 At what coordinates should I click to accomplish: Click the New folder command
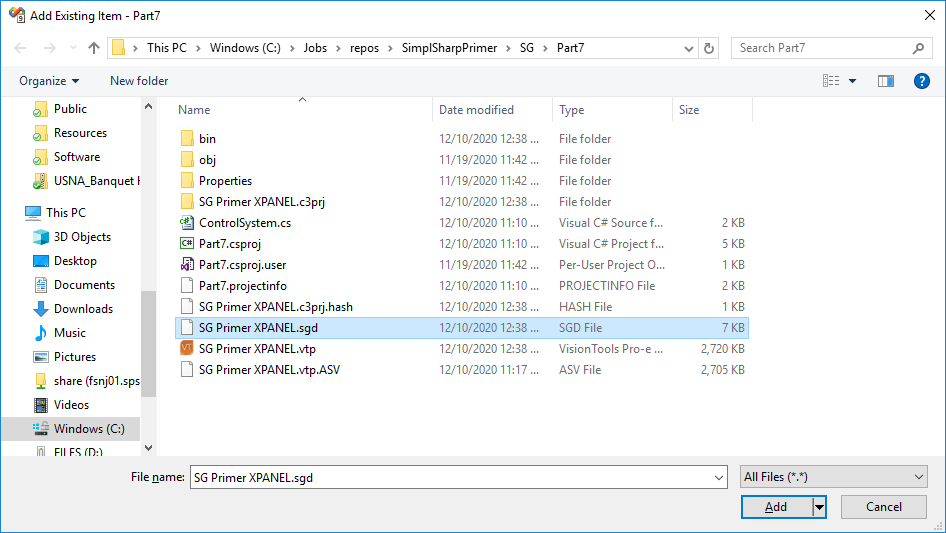coord(139,81)
